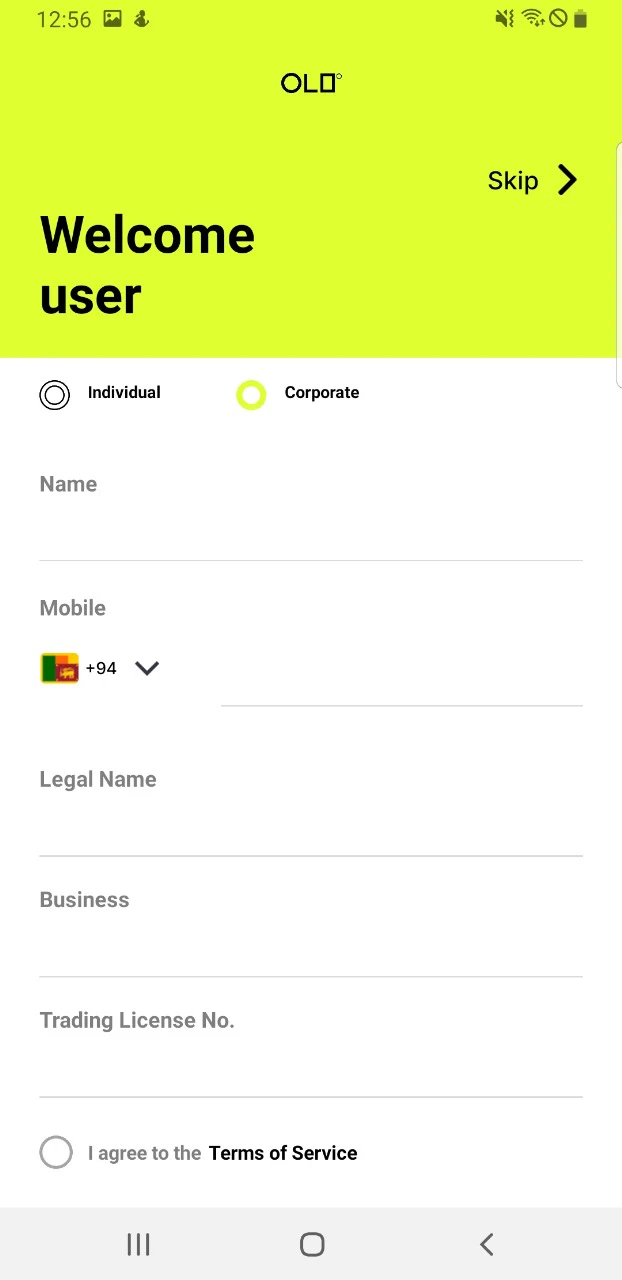622x1280 pixels.
Task: Open the Terms of Service
Action: click(283, 1152)
